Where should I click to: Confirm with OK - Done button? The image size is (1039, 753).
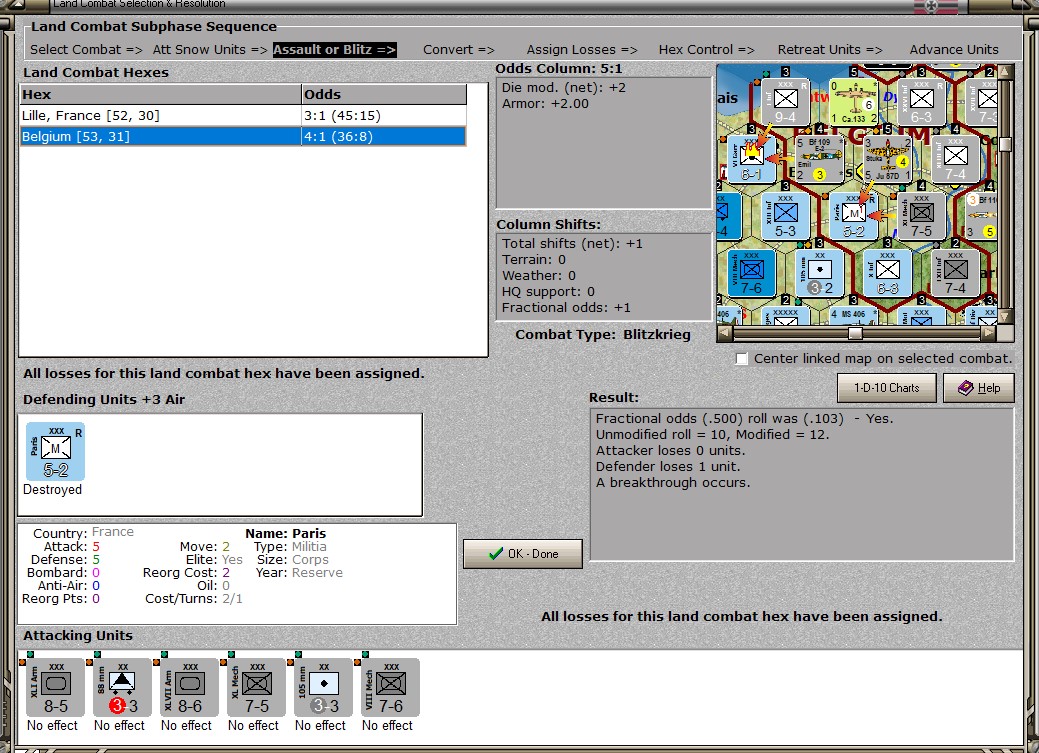coord(523,553)
